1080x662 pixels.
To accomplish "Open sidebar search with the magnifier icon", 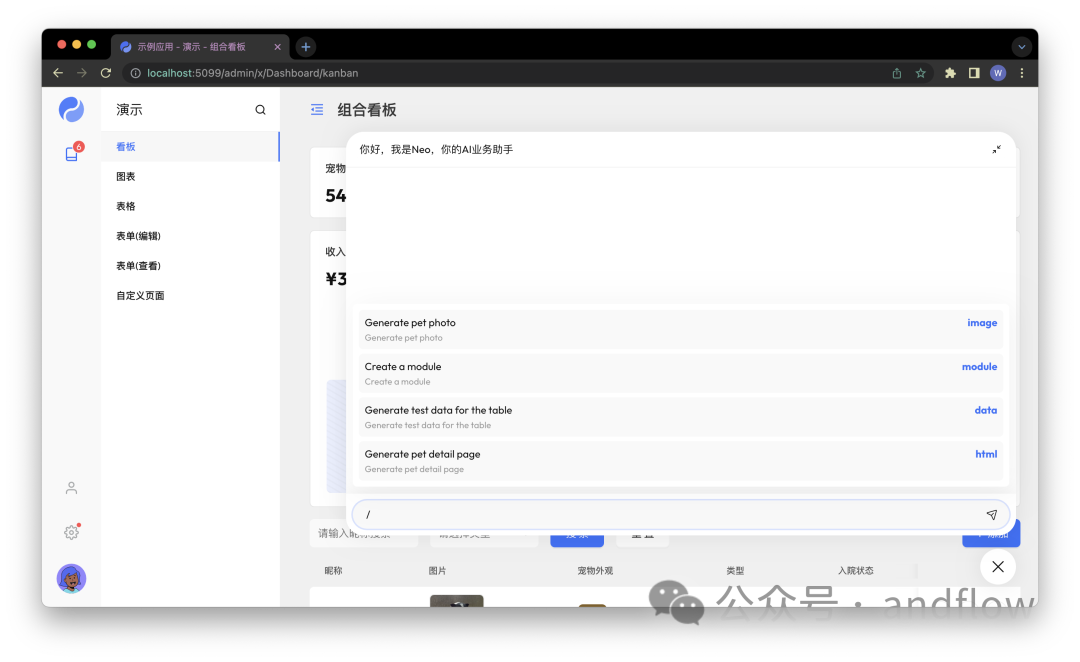I will tap(260, 109).
